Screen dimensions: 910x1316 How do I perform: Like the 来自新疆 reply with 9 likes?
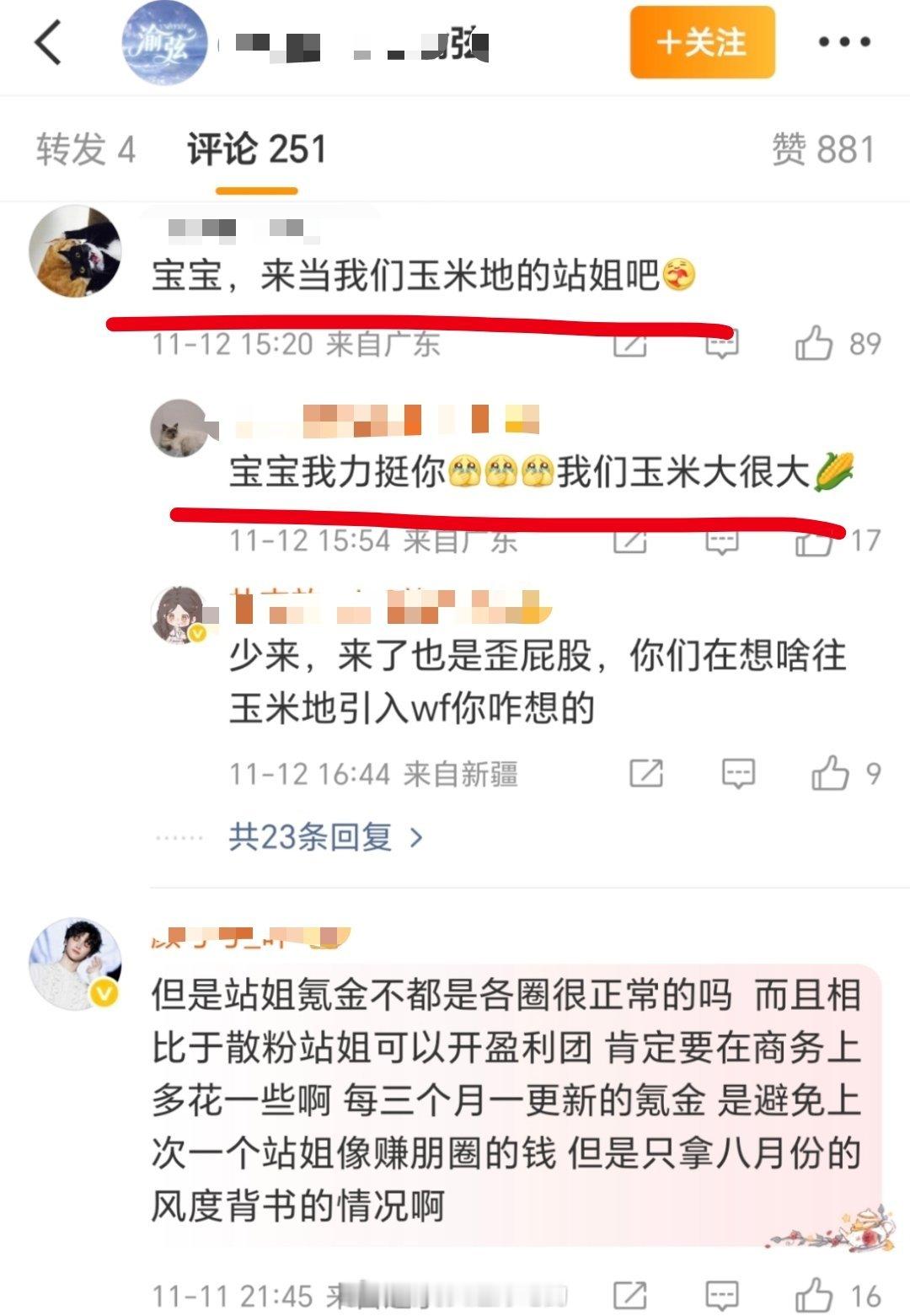point(845,773)
